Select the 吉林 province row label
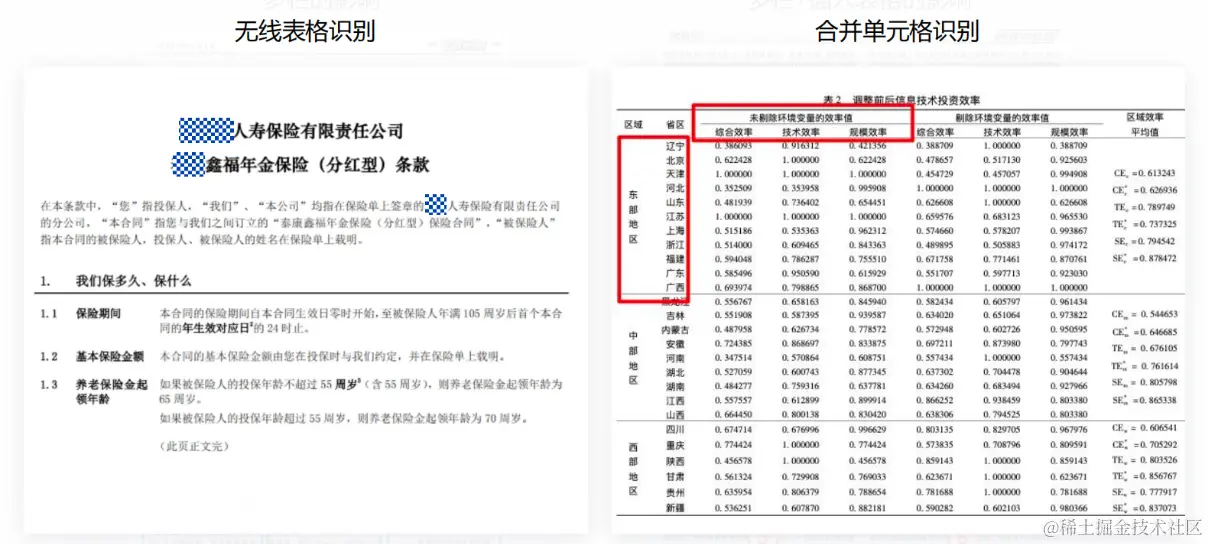The image size is (1209, 544). pyautogui.click(x=675, y=315)
